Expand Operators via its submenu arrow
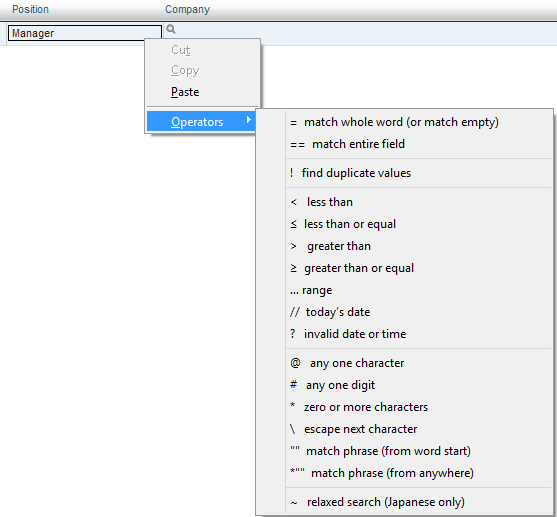 coord(249,120)
